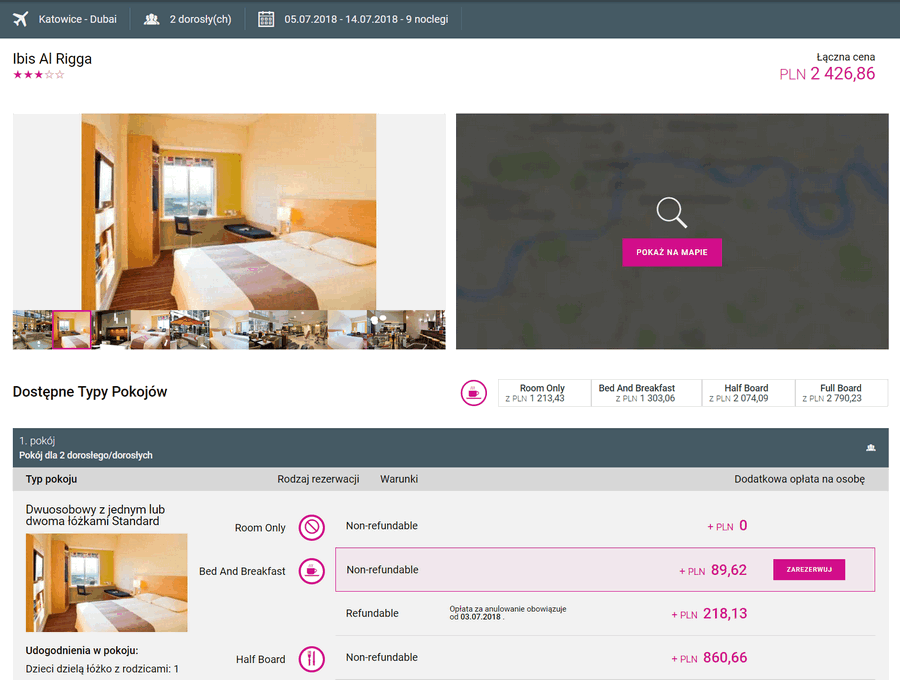Click the Warunki column header
Viewport: 900px width, 680px height.
pos(399,479)
